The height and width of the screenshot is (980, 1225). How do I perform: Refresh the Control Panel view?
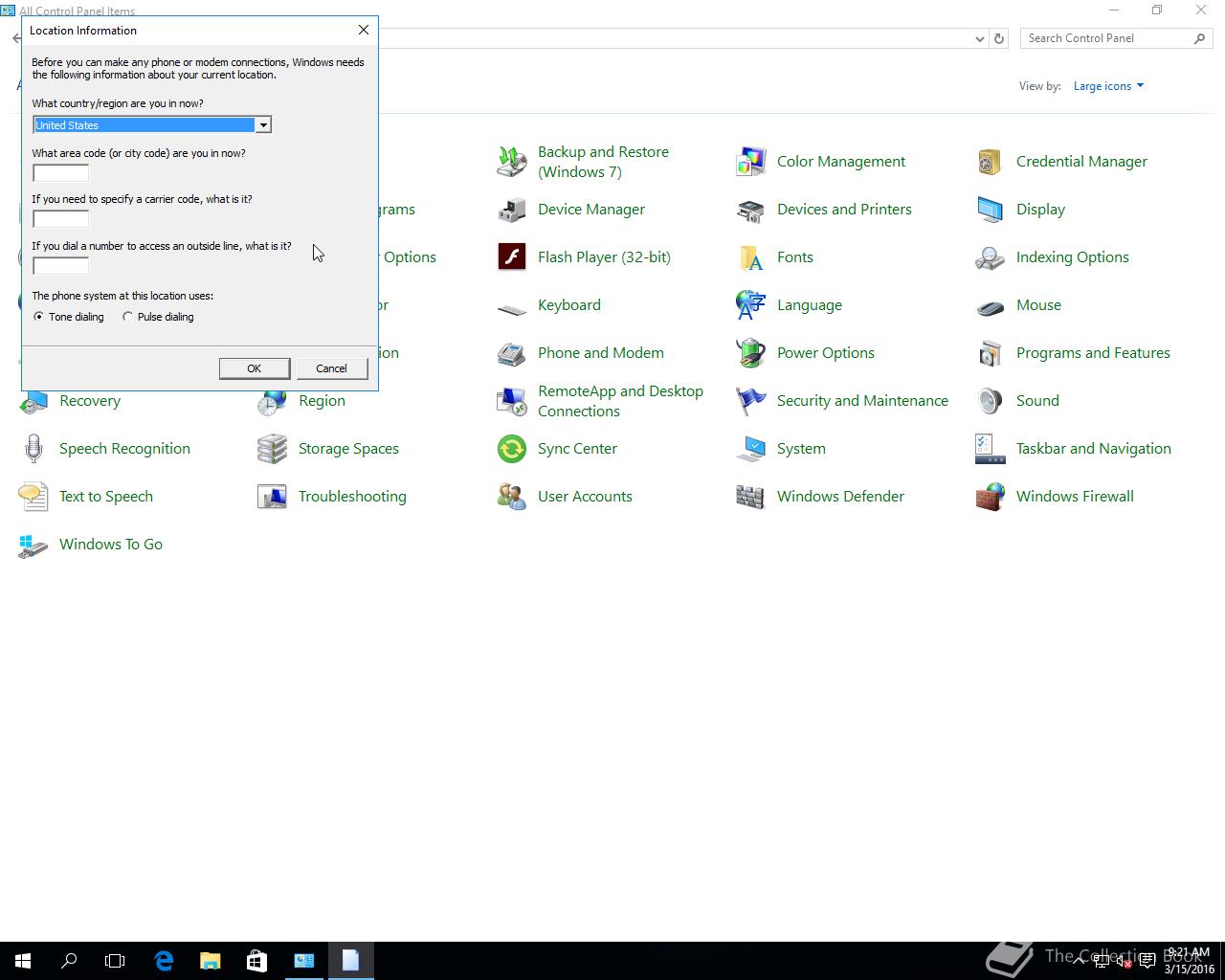(999, 39)
